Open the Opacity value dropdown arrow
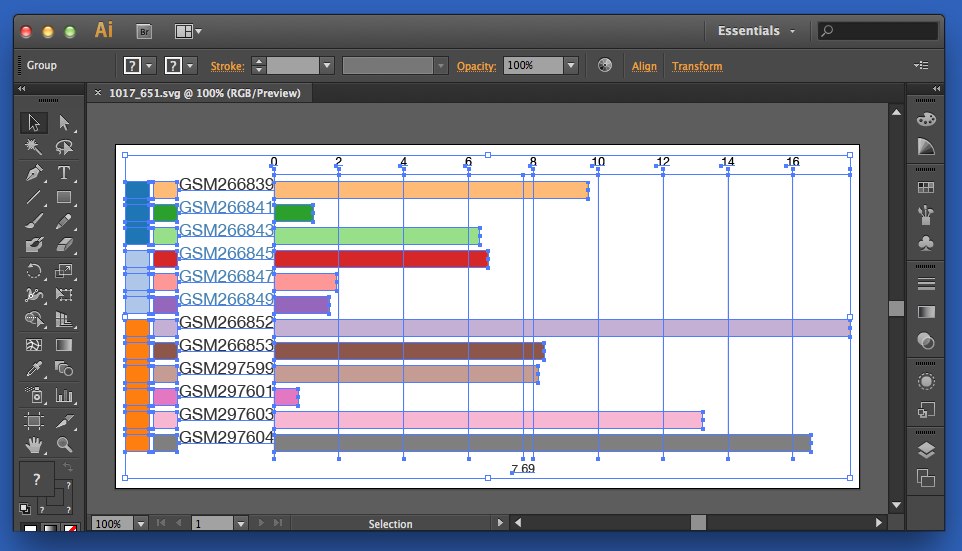 [571, 65]
